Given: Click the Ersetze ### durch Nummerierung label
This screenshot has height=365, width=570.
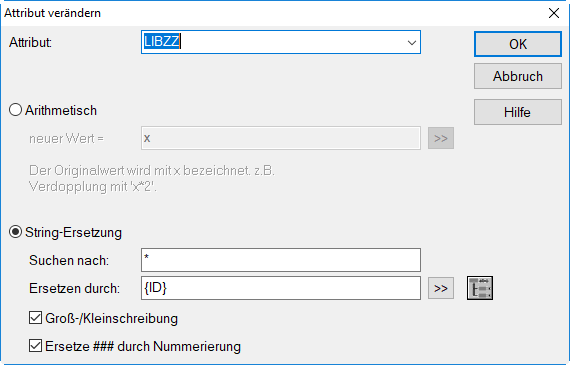Looking at the screenshot, I should click(143, 346).
